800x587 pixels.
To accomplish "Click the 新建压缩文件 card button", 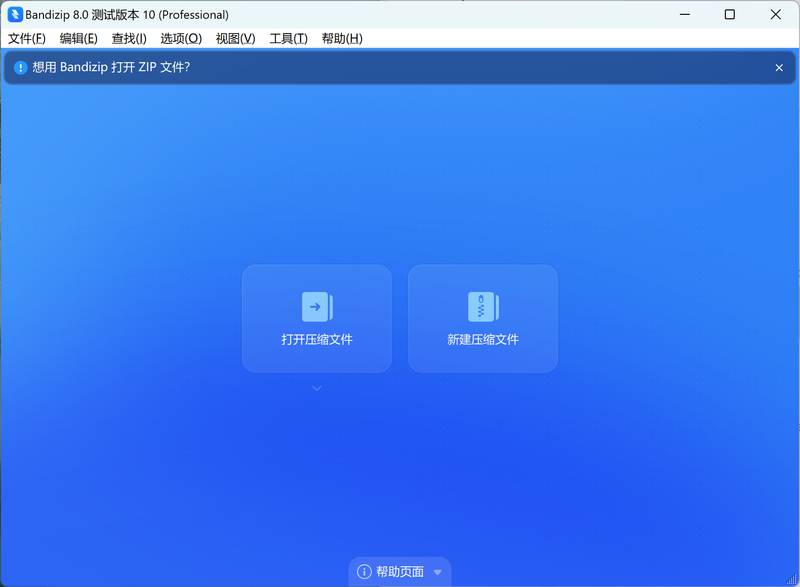I will [483, 319].
